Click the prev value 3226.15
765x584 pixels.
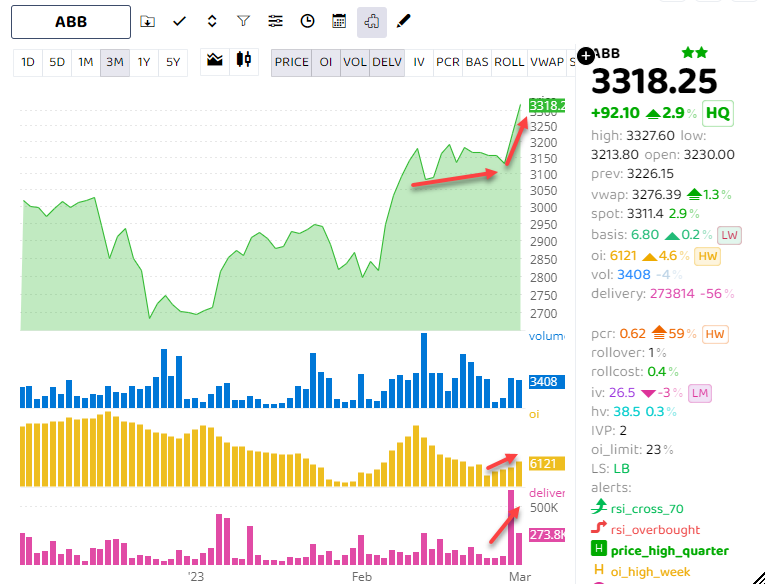point(650,174)
